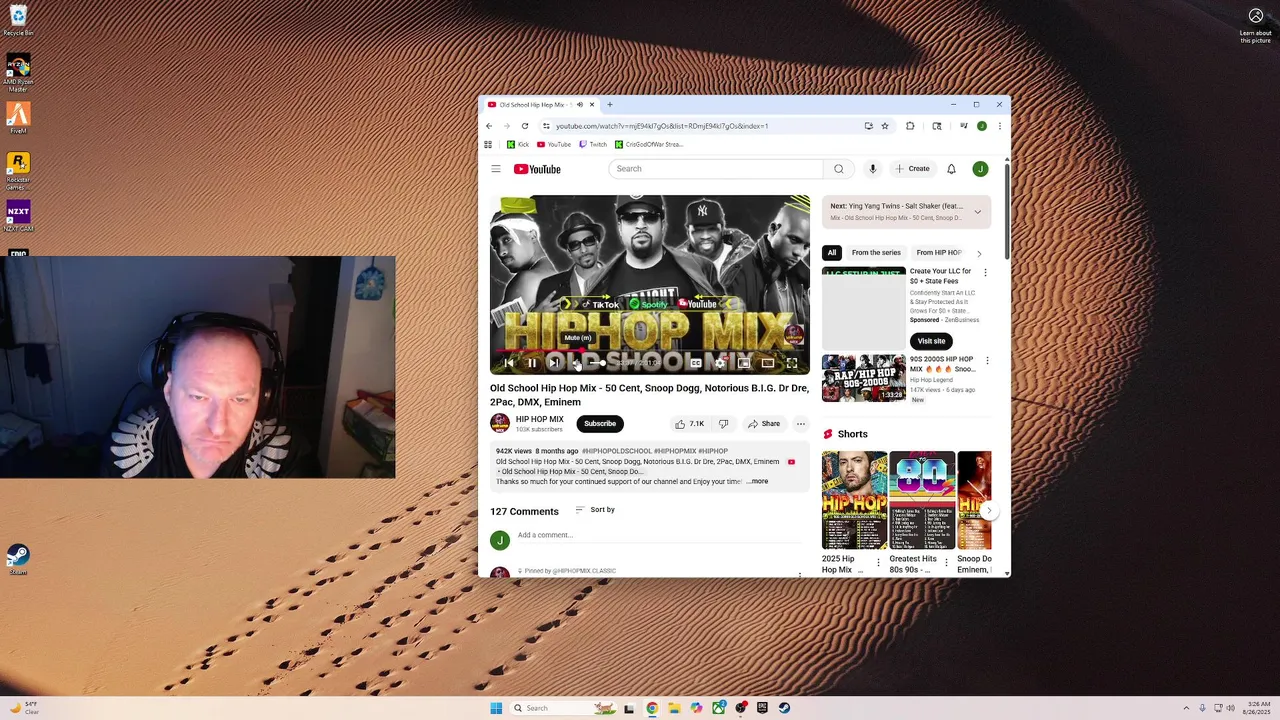The image size is (1280, 720).
Task: Open the YouTube hamburger guide menu
Action: (496, 169)
